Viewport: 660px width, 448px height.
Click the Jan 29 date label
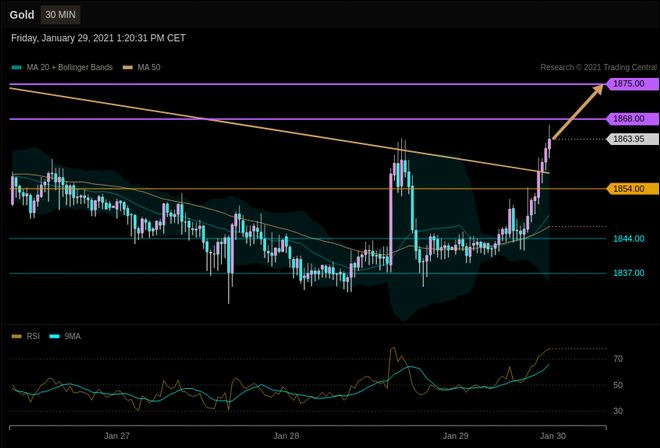click(x=455, y=436)
